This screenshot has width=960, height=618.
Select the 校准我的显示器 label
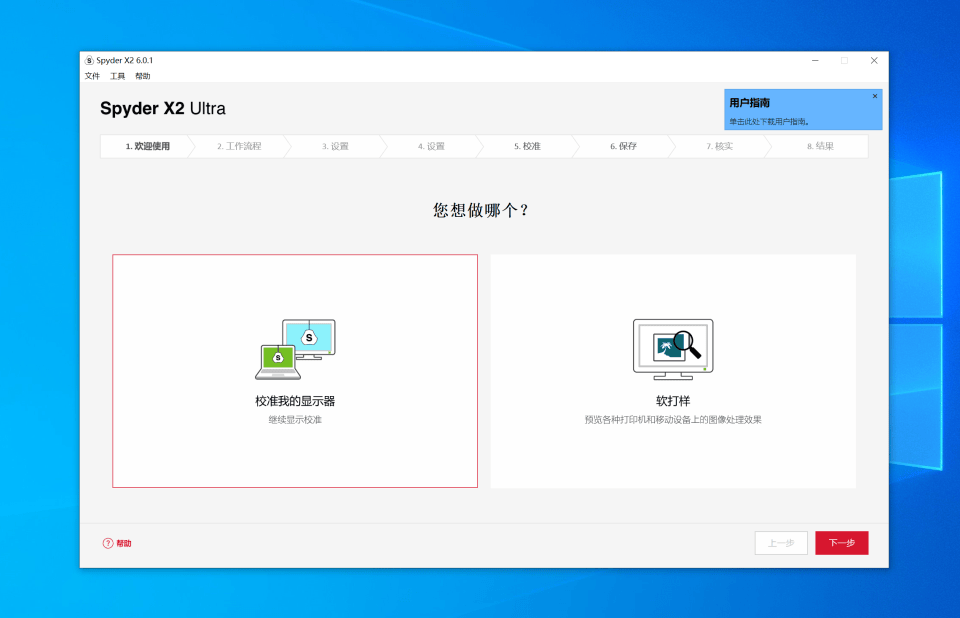click(x=295, y=401)
